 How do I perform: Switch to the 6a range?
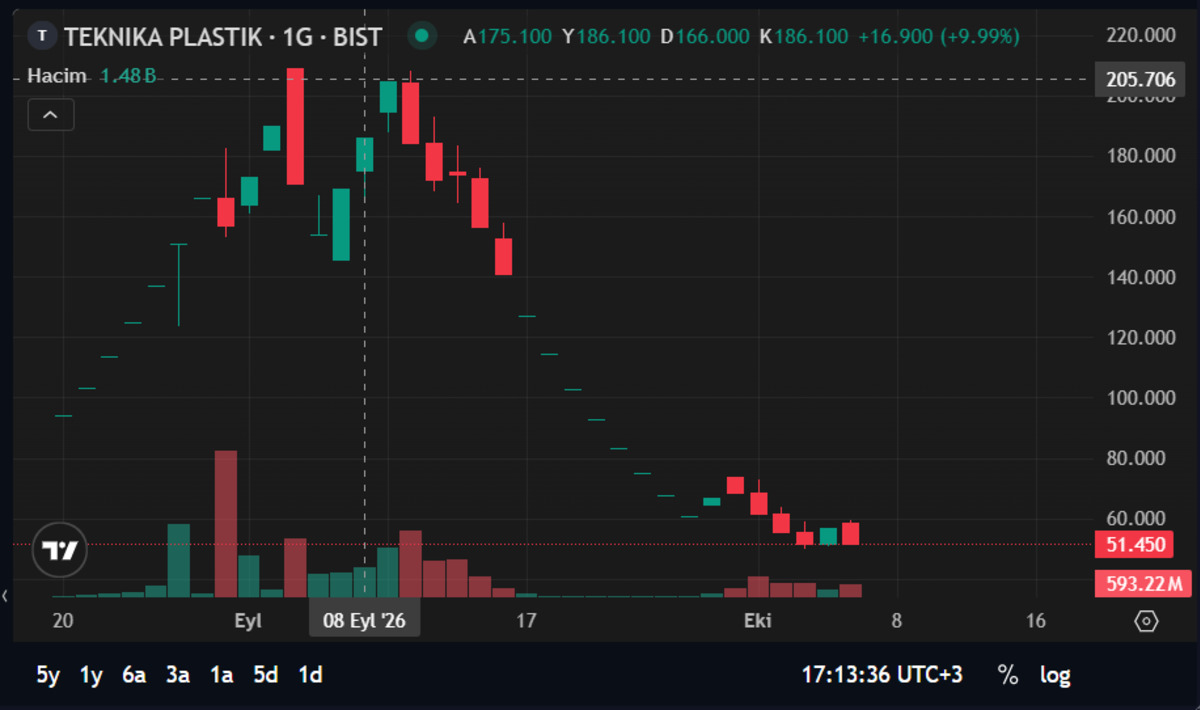point(134,675)
